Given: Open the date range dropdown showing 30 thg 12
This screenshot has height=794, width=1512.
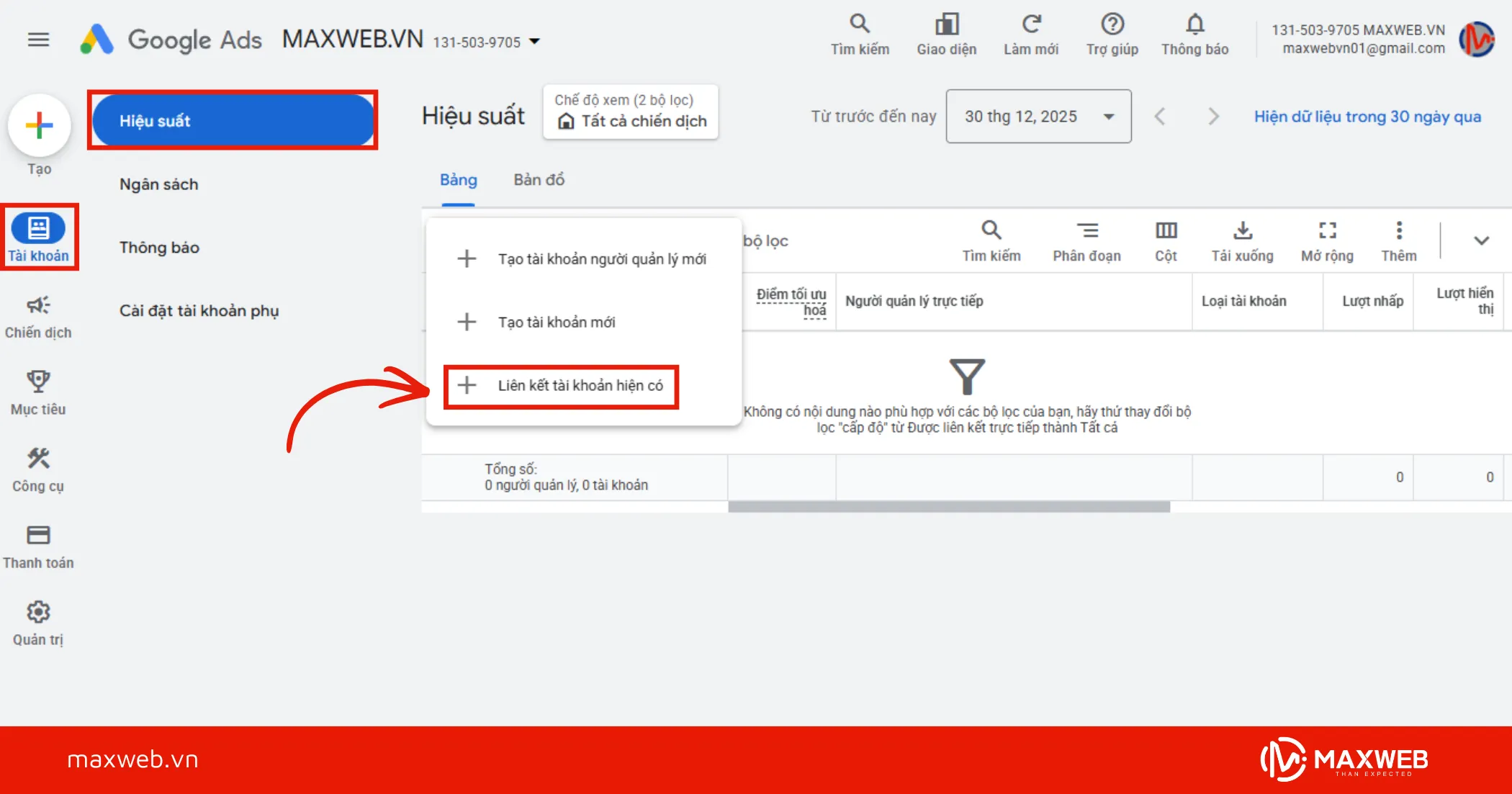Looking at the screenshot, I should [1038, 116].
